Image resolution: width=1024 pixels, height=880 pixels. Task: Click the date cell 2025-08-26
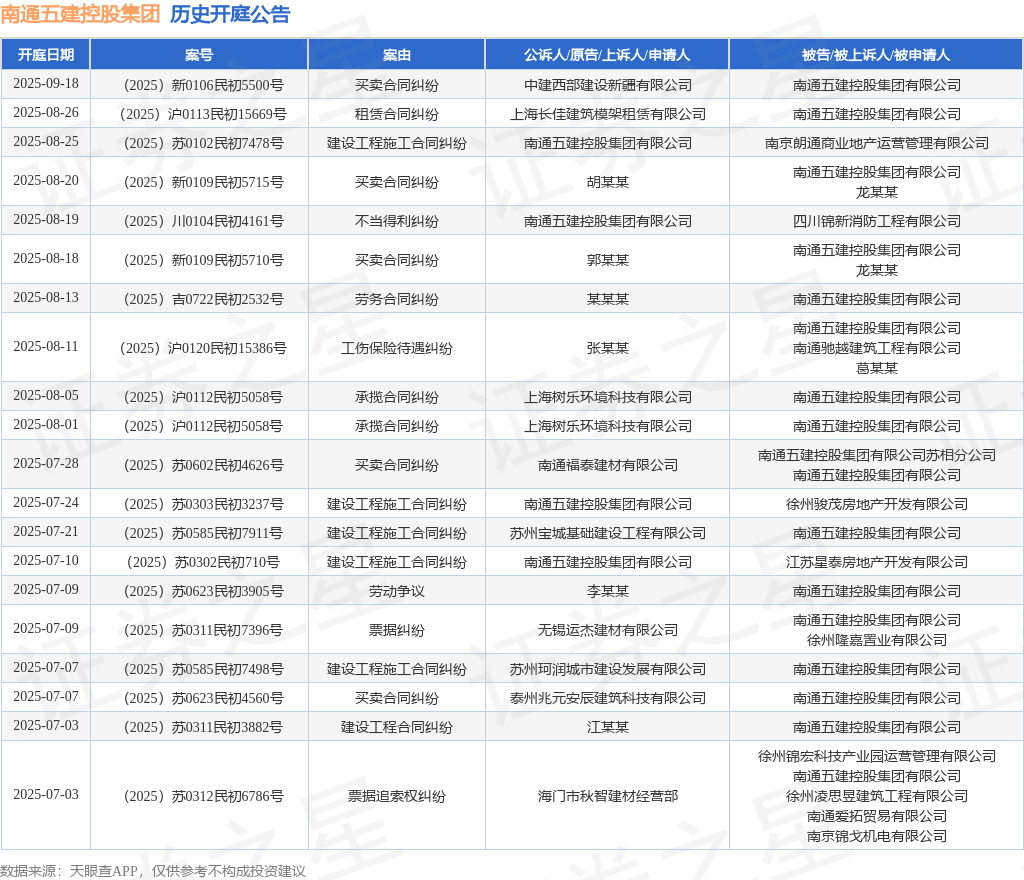(x=46, y=113)
